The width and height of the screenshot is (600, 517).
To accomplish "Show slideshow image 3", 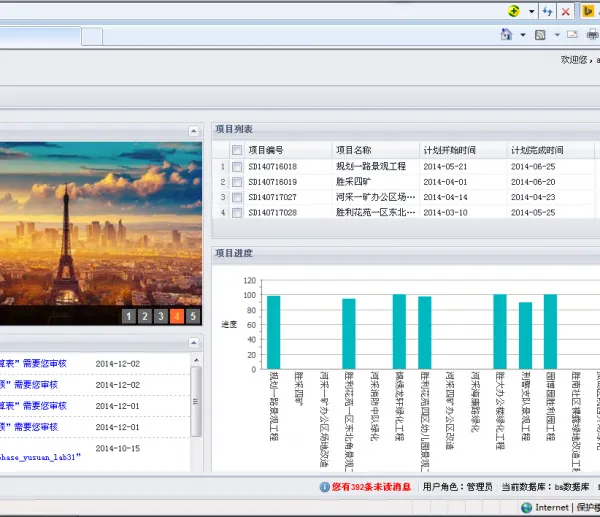I will click(161, 316).
